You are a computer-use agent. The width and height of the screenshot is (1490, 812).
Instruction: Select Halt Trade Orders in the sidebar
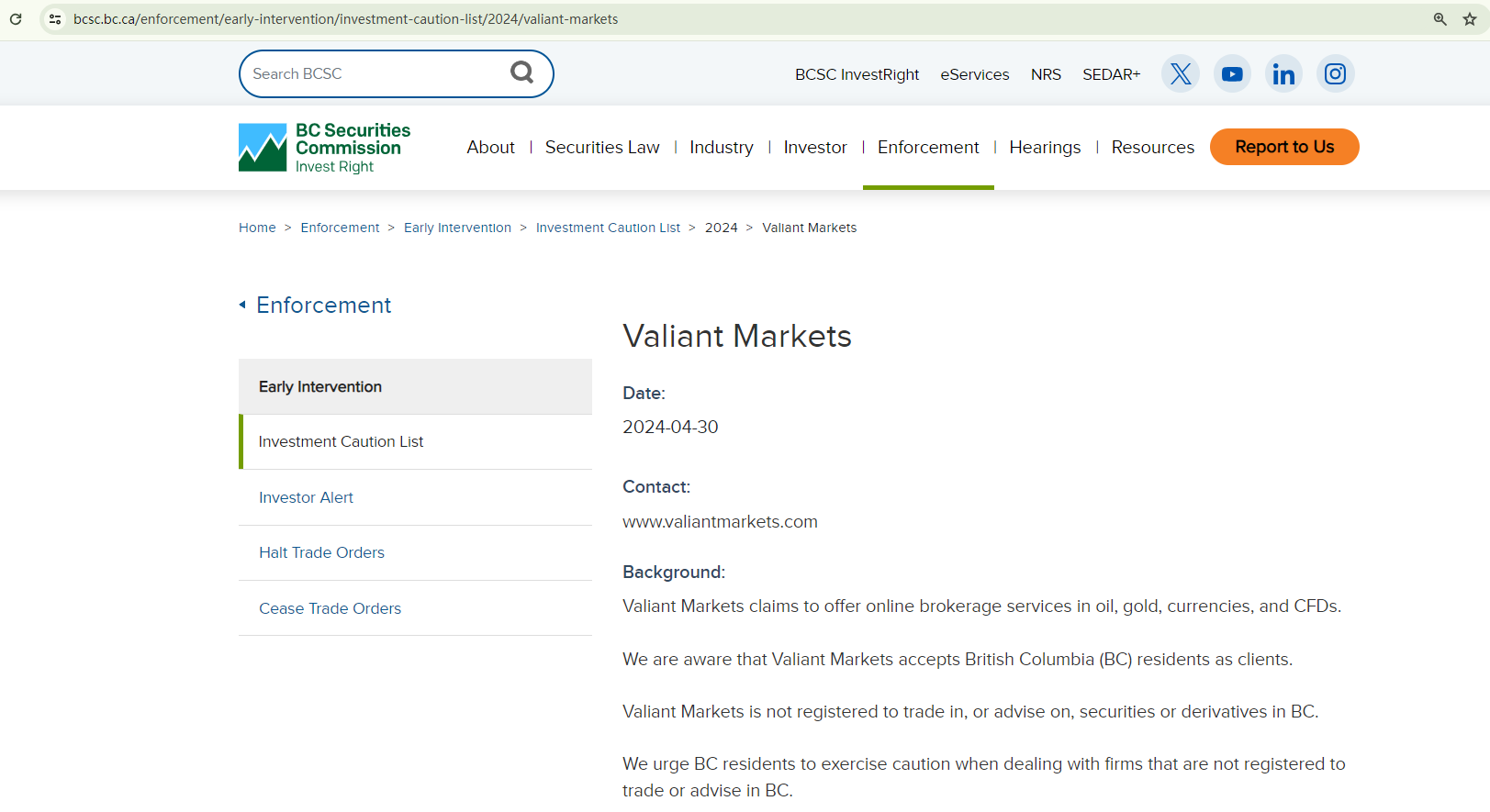[x=321, y=552]
